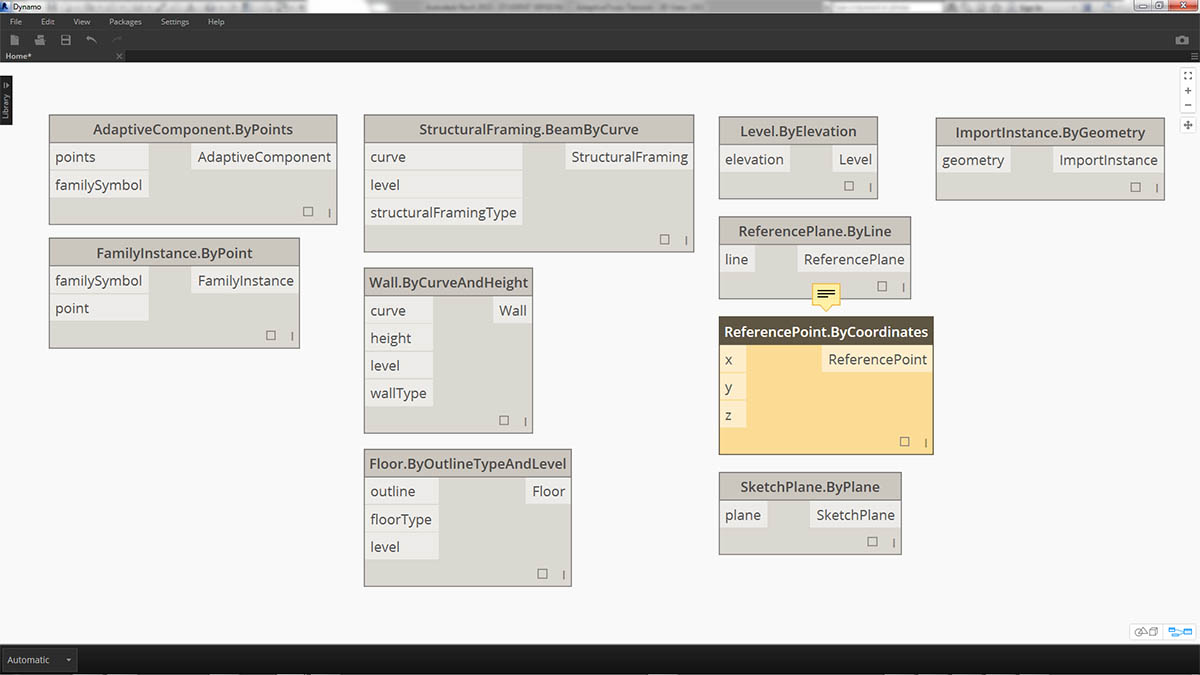The width and height of the screenshot is (1200, 675).
Task: Zoom in using the plus icon
Action: click(x=1188, y=90)
